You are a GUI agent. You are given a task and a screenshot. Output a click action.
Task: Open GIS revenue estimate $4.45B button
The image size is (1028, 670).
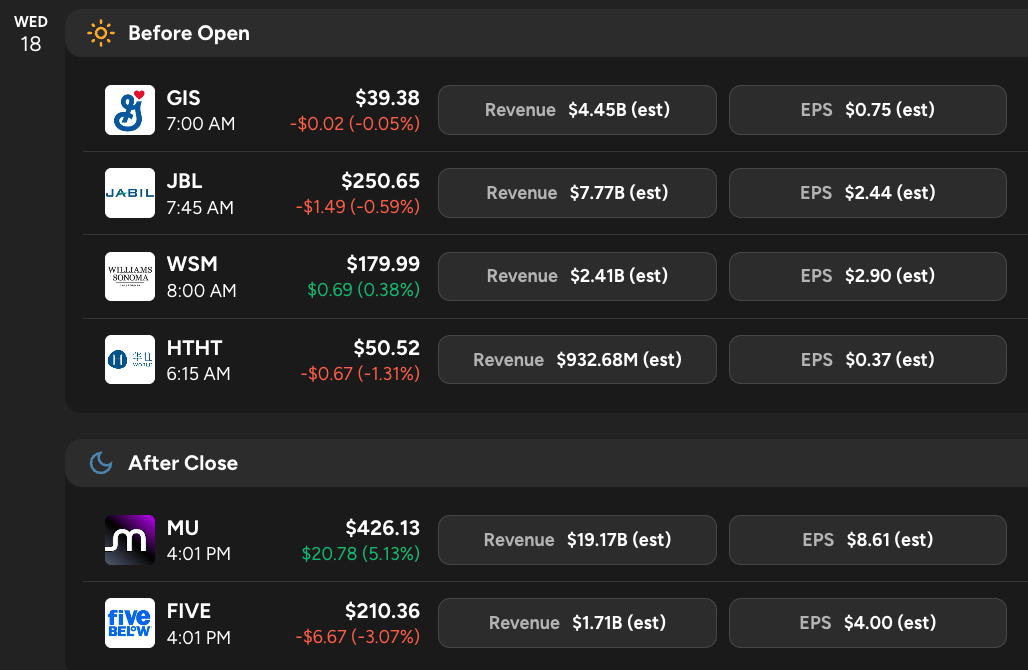pyautogui.click(x=577, y=110)
